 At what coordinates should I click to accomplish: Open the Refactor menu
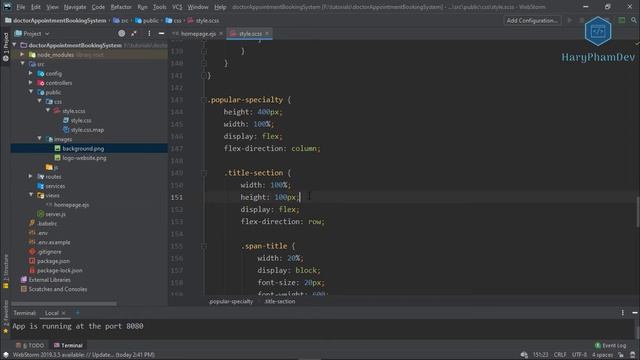(121, 7)
